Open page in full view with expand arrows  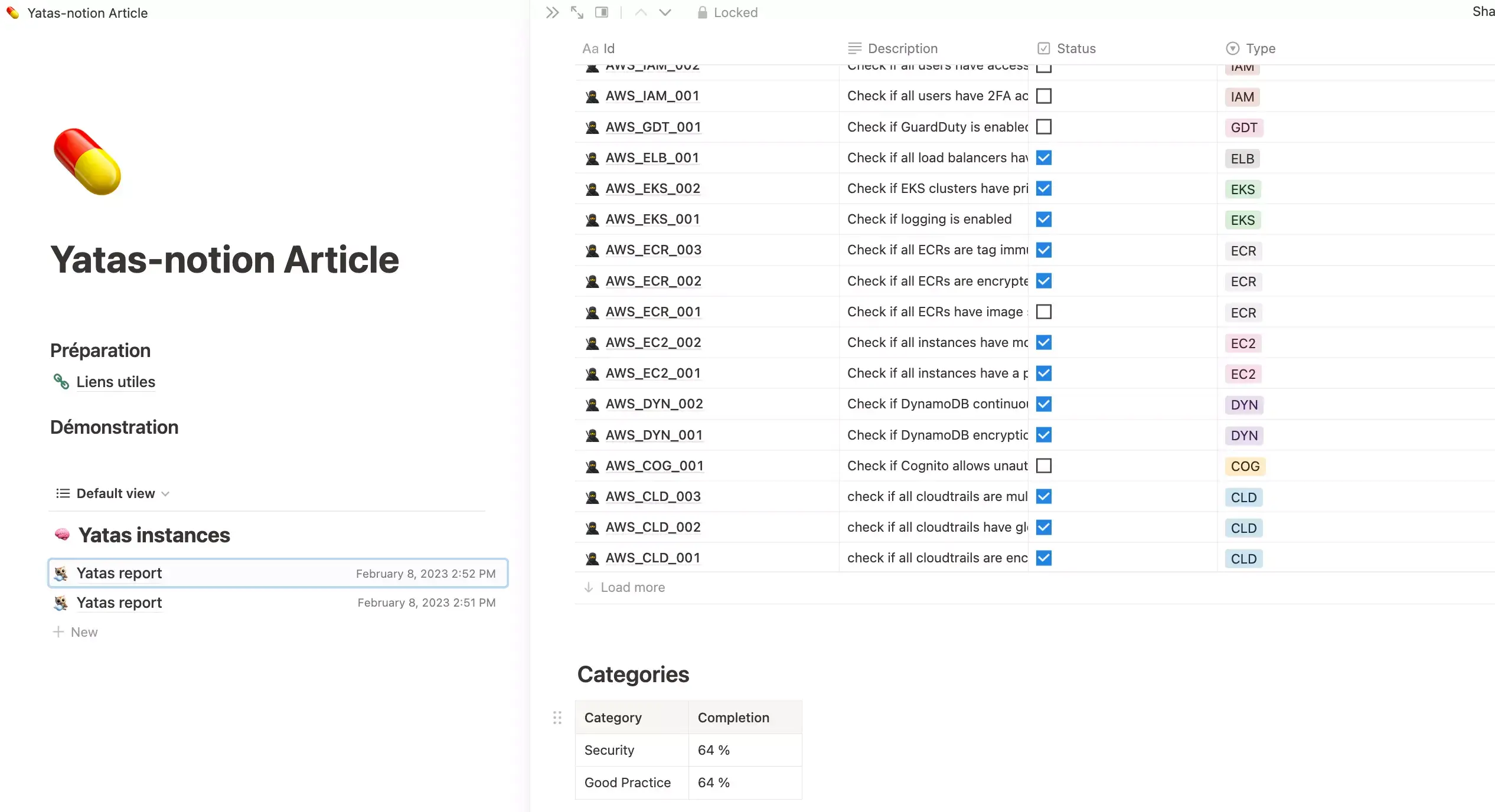coord(577,12)
